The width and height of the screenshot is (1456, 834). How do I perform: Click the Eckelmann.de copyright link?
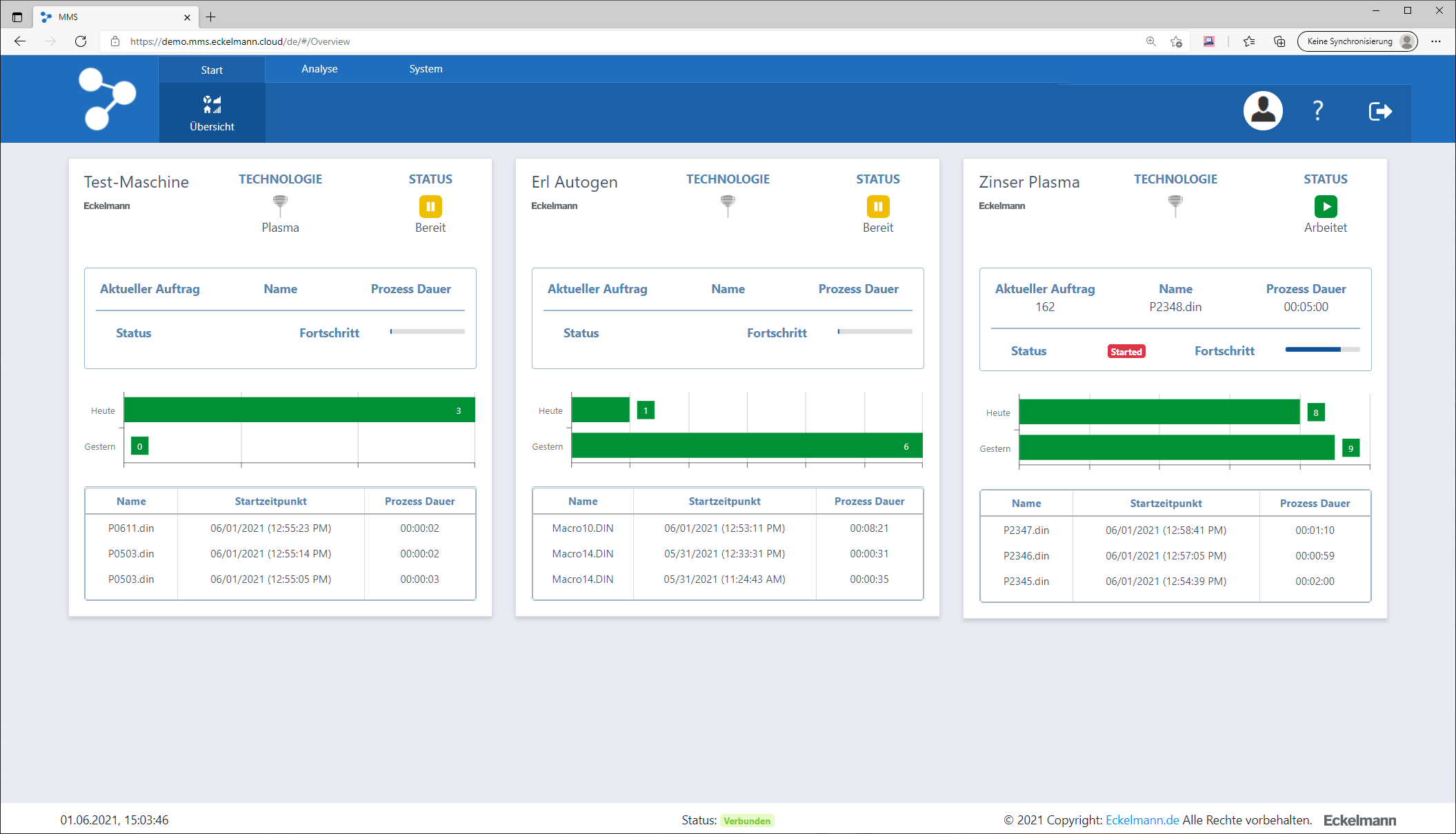coord(1142,820)
